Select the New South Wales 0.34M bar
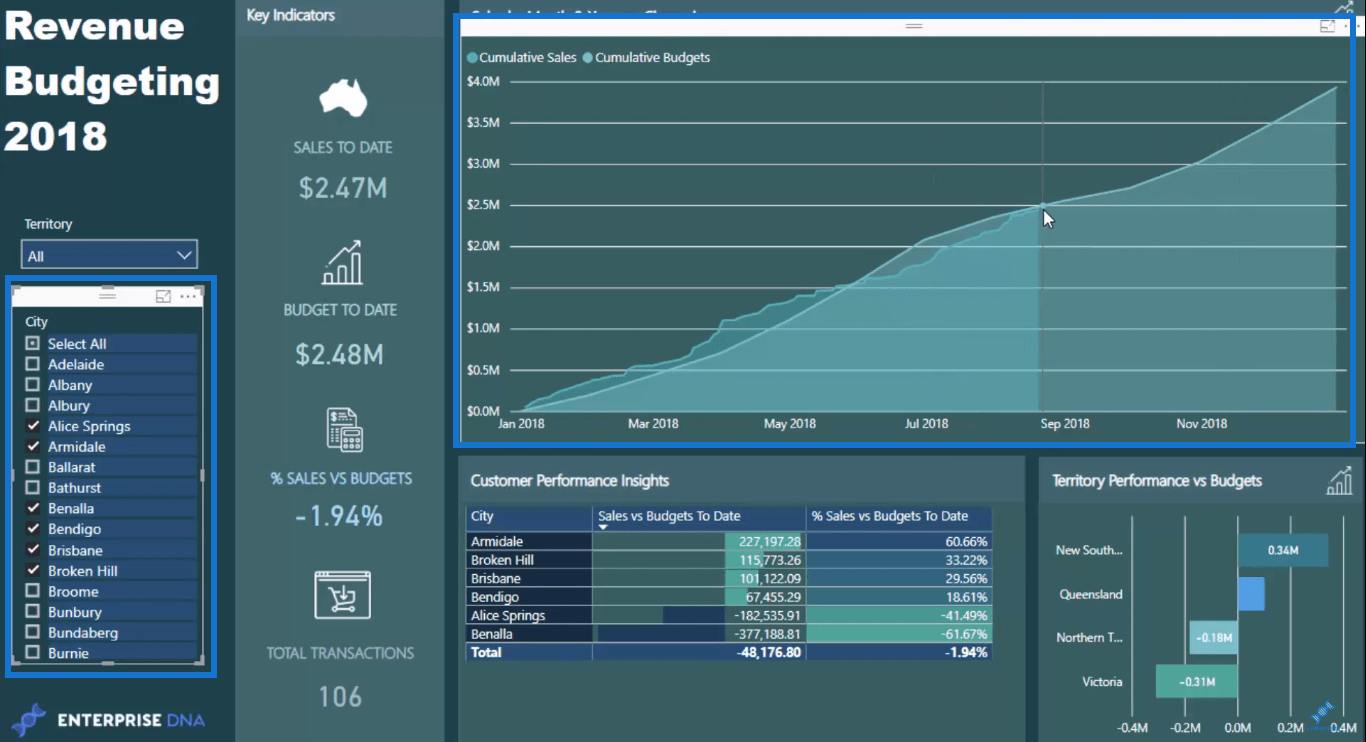This screenshot has height=742, width=1366. [x=1283, y=550]
